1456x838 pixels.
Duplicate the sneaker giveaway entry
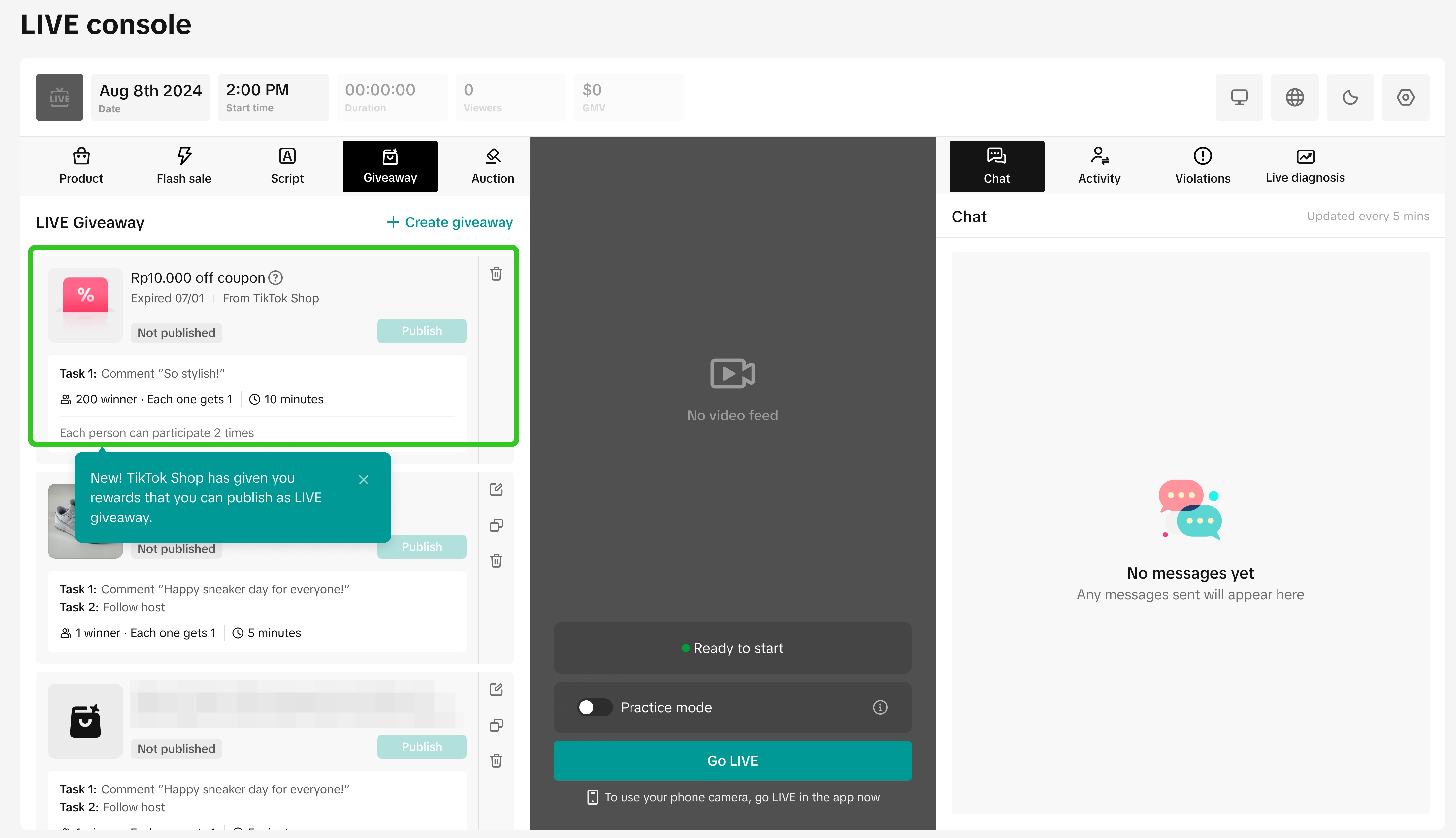pos(496,525)
